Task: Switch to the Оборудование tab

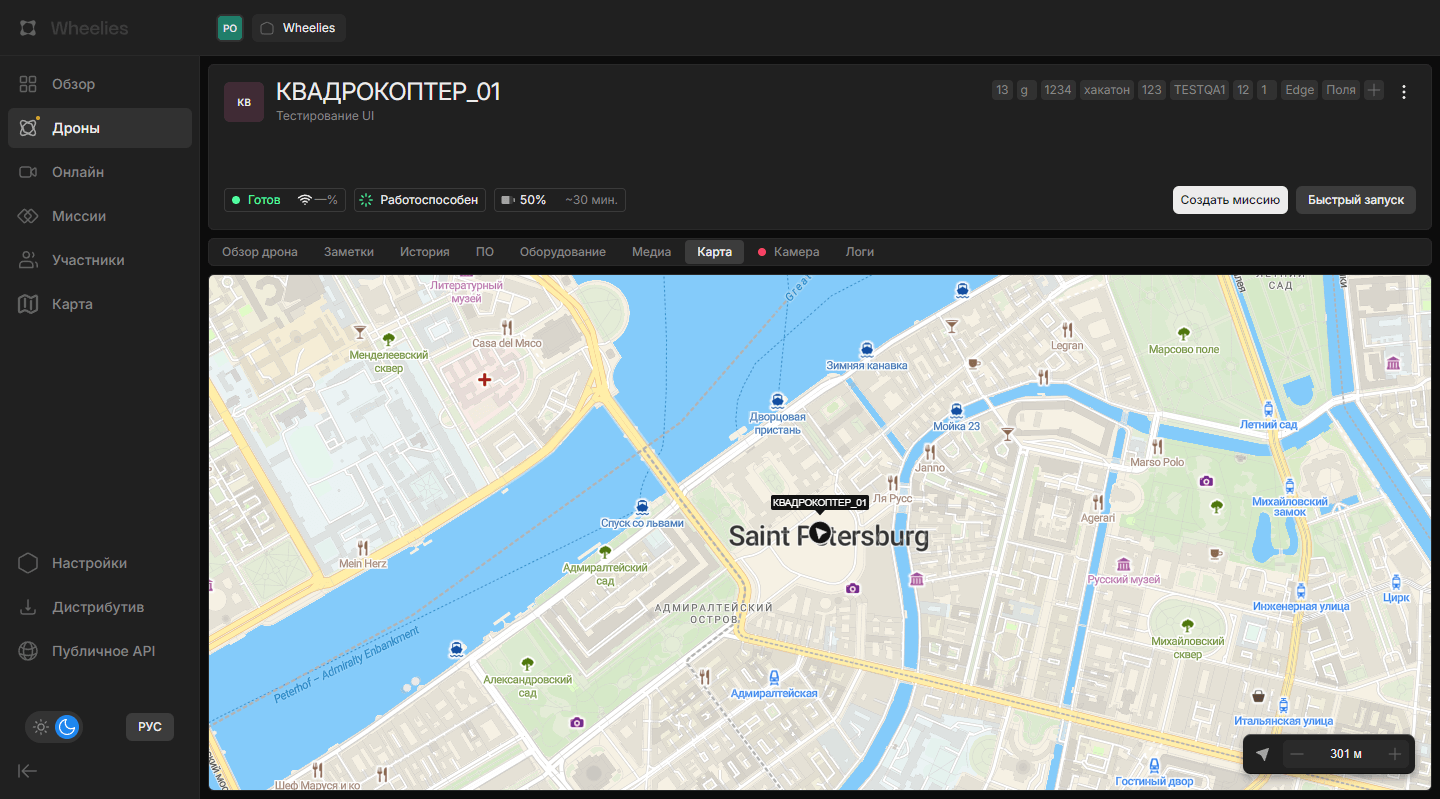Action: 562,252
